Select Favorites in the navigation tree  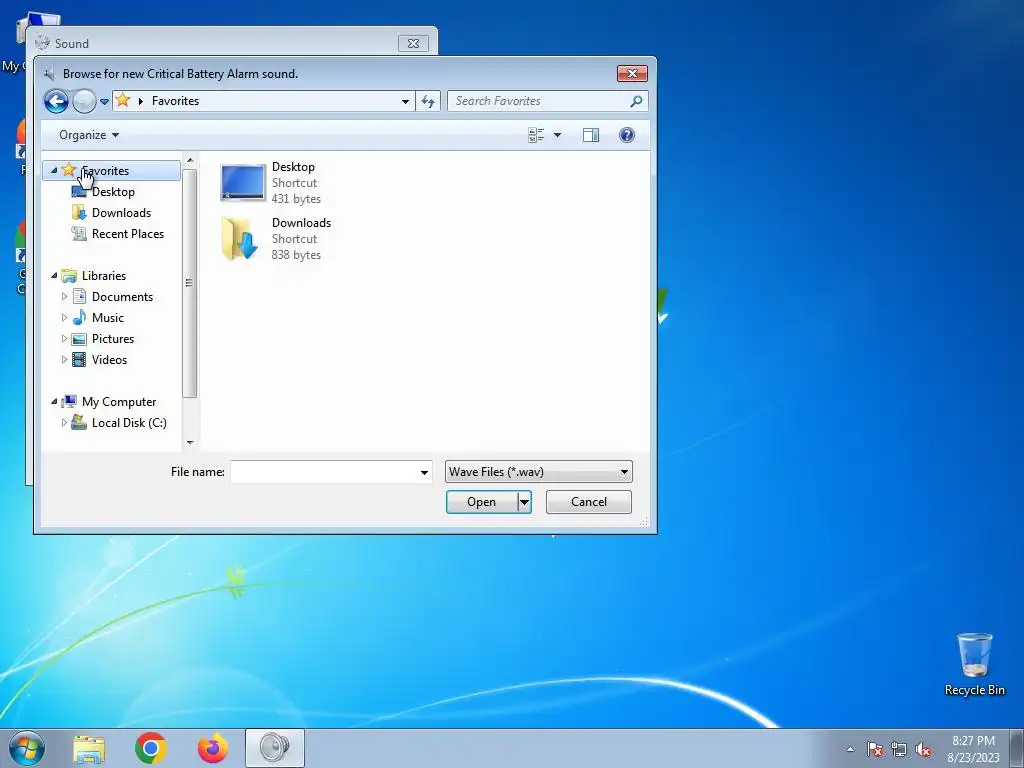tap(105, 170)
